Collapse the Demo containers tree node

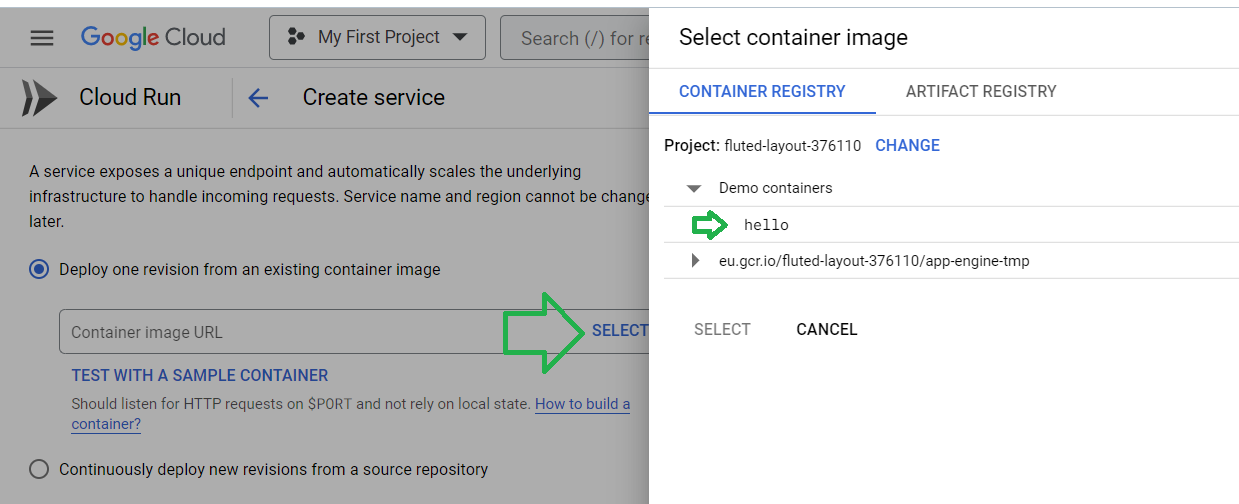click(x=694, y=188)
